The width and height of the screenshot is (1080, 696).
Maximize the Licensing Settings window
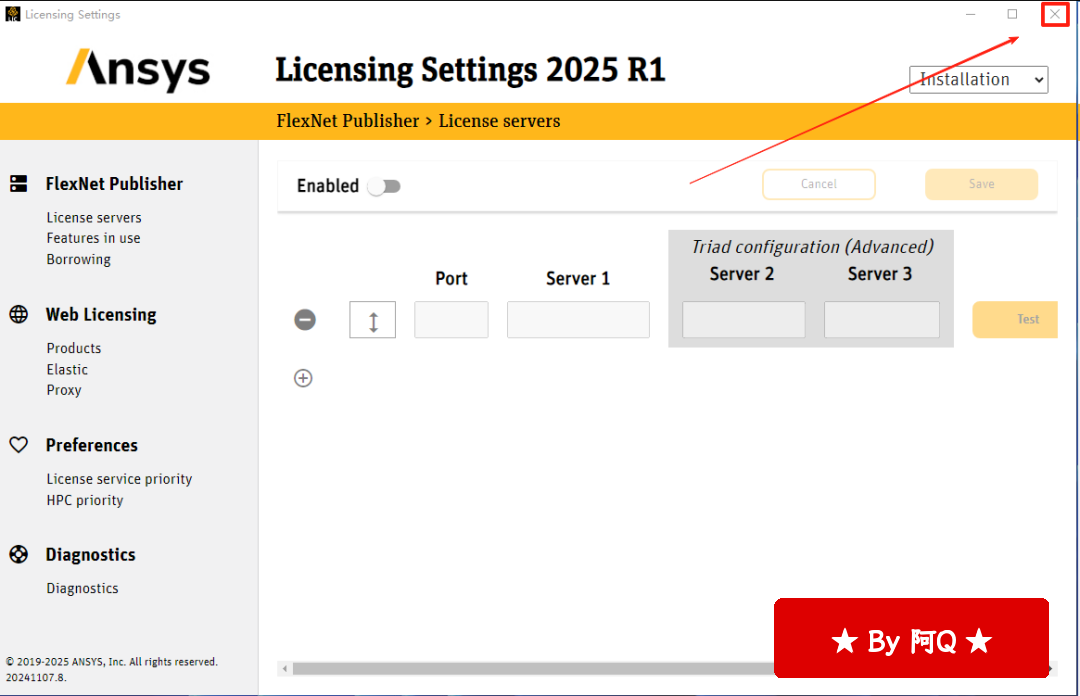[x=1012, y=14]
